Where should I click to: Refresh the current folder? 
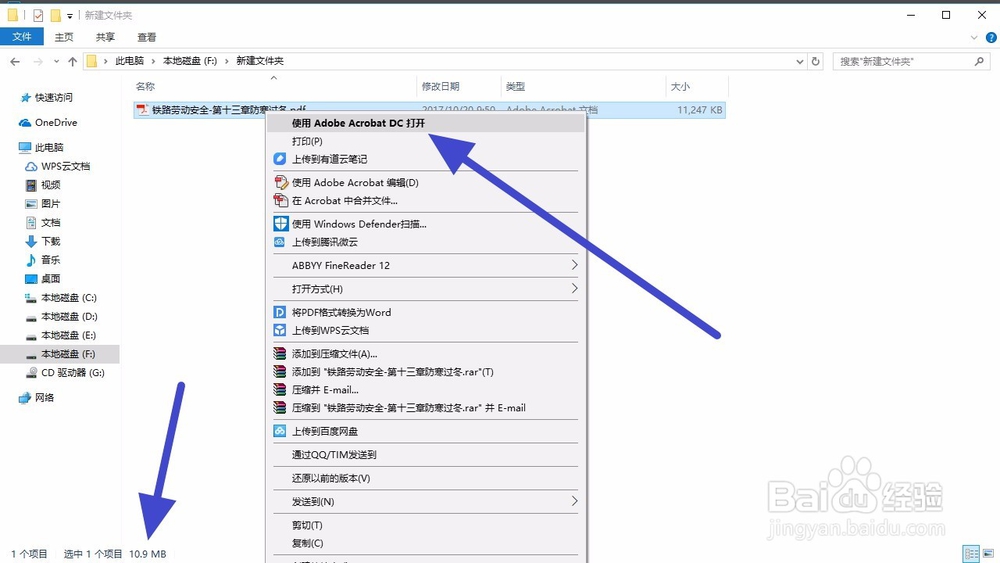pyautogui.click(x=815, y=61)
